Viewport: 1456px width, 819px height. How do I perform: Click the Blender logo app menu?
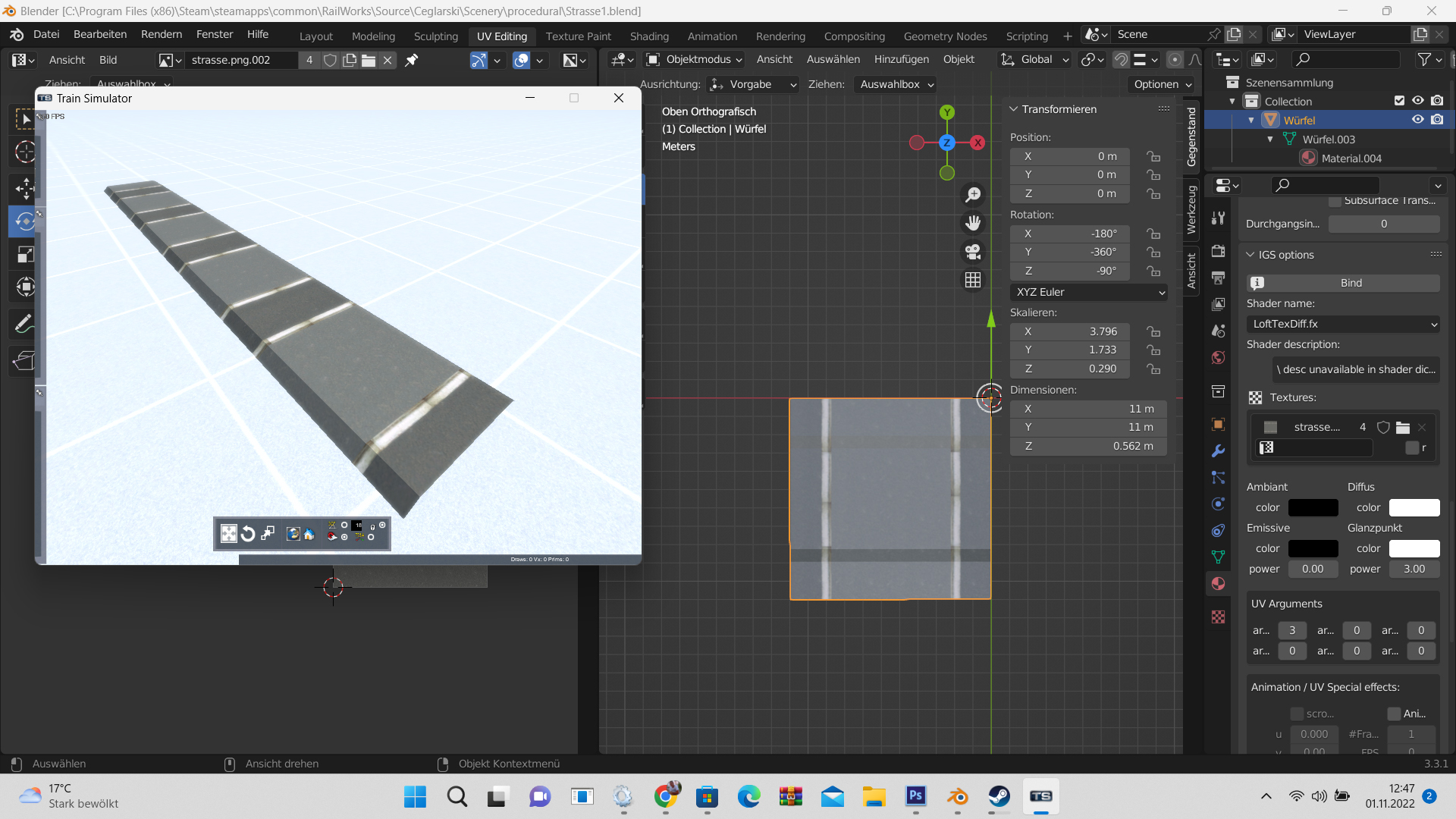pos(17,34)
